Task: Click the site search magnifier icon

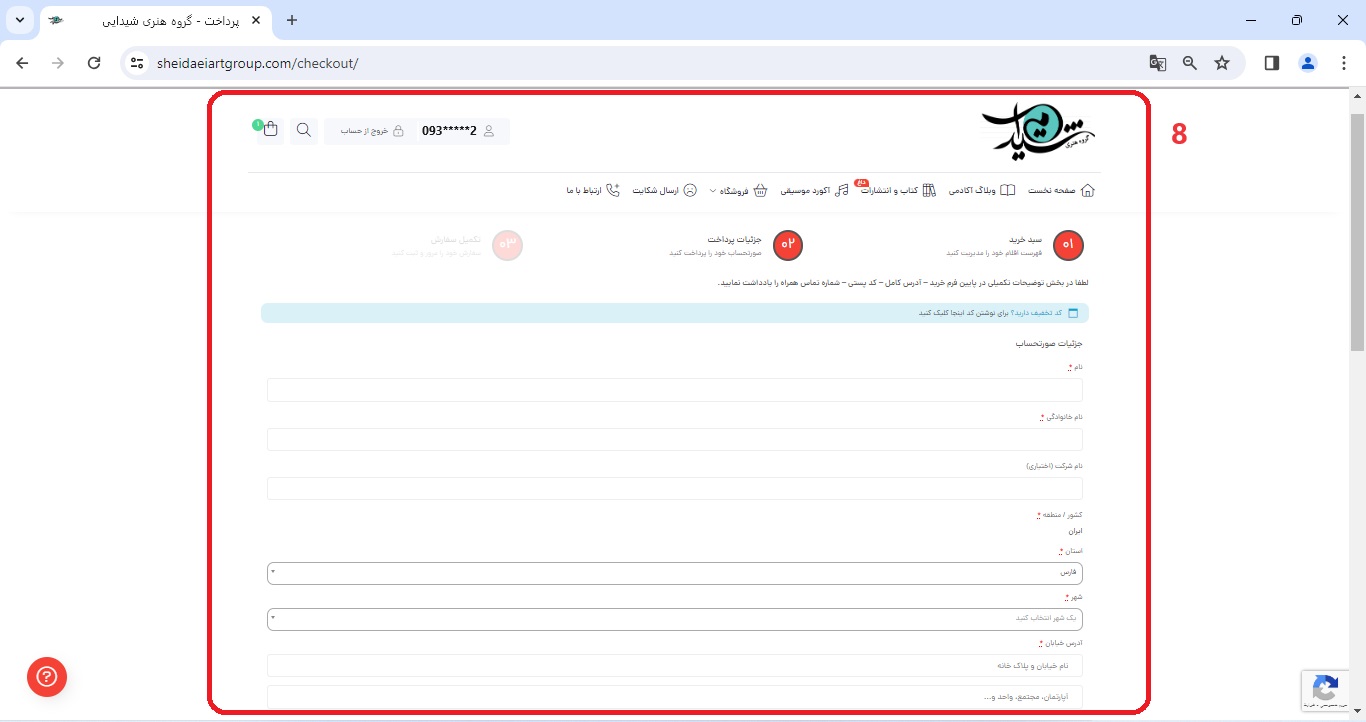Action: point(304,131)
